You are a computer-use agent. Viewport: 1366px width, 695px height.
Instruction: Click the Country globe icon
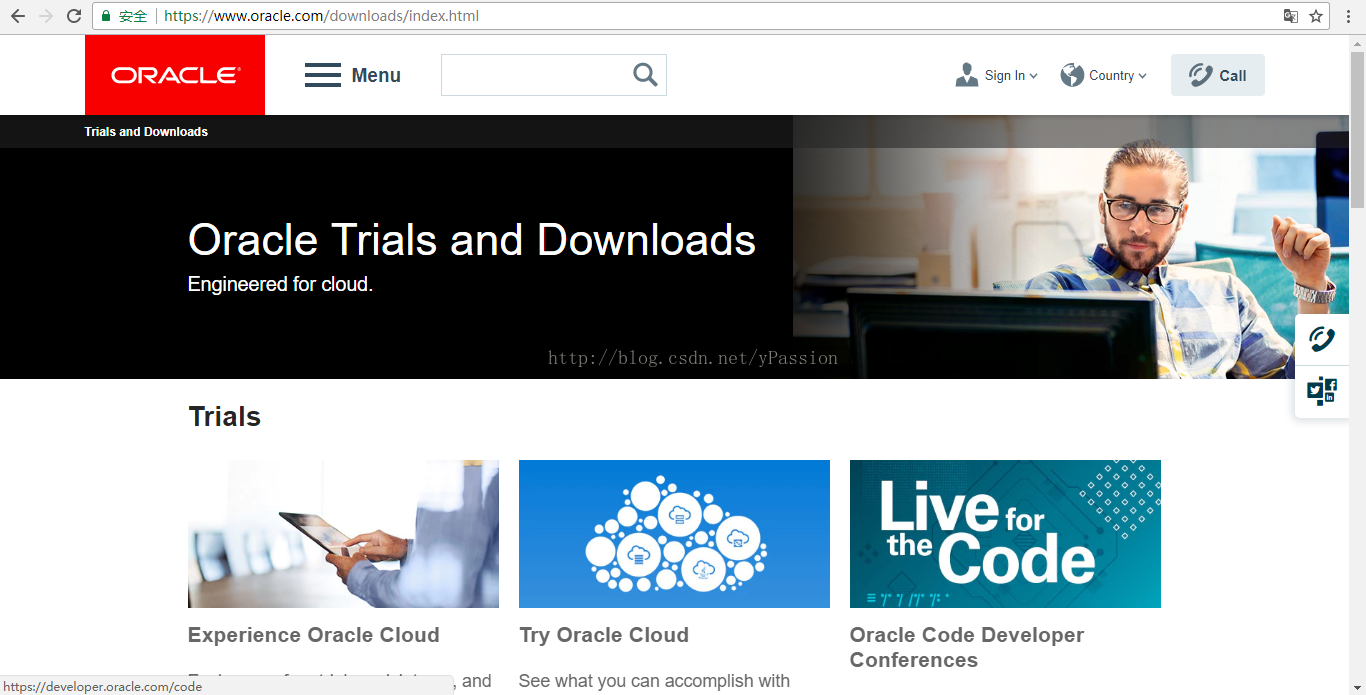tap(1072, 75)
